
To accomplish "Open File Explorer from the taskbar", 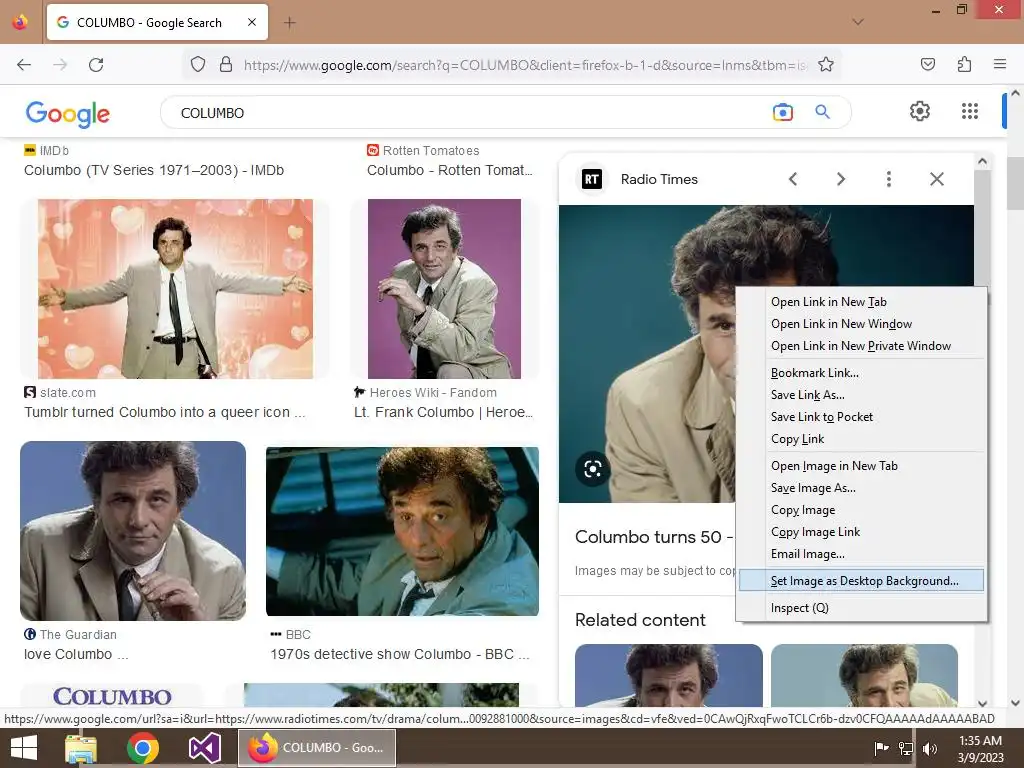I will pos(81,748).
